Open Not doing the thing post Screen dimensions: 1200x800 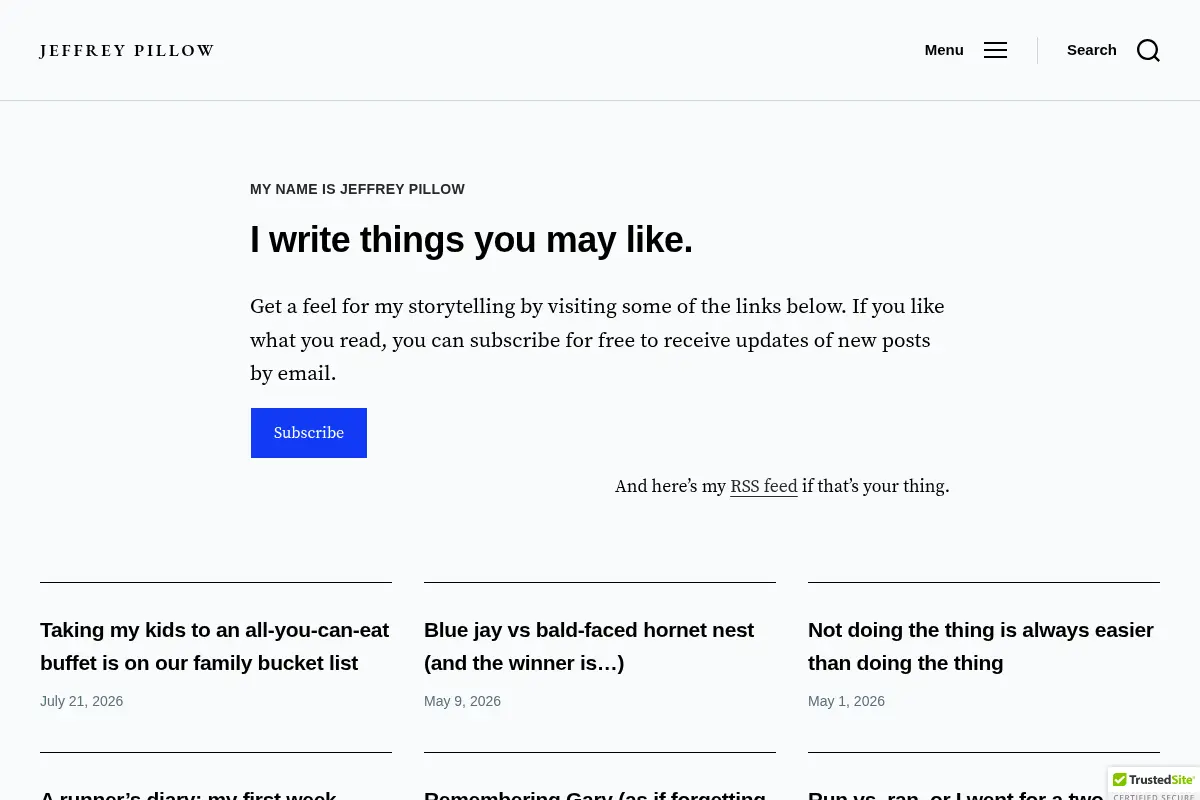click(x=981, y=646)
